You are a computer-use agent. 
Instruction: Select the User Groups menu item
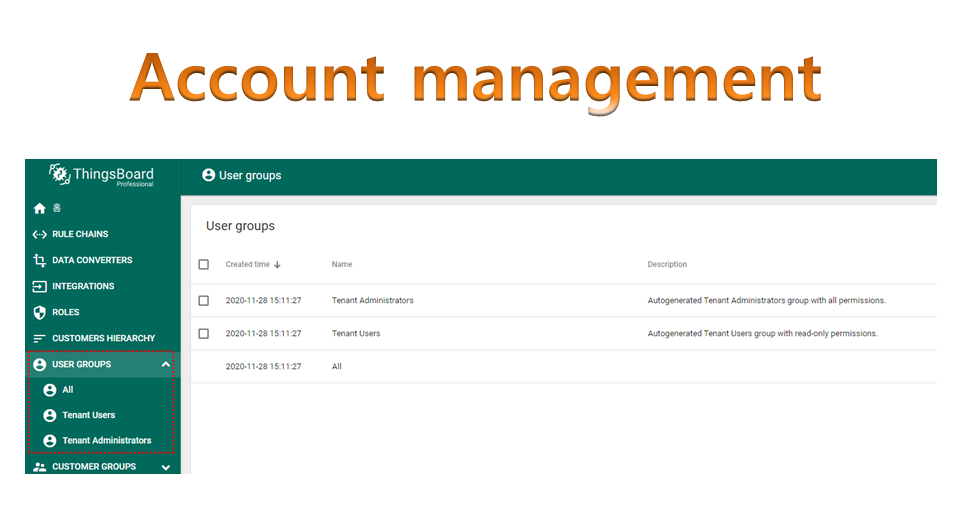tap(103, 364)
